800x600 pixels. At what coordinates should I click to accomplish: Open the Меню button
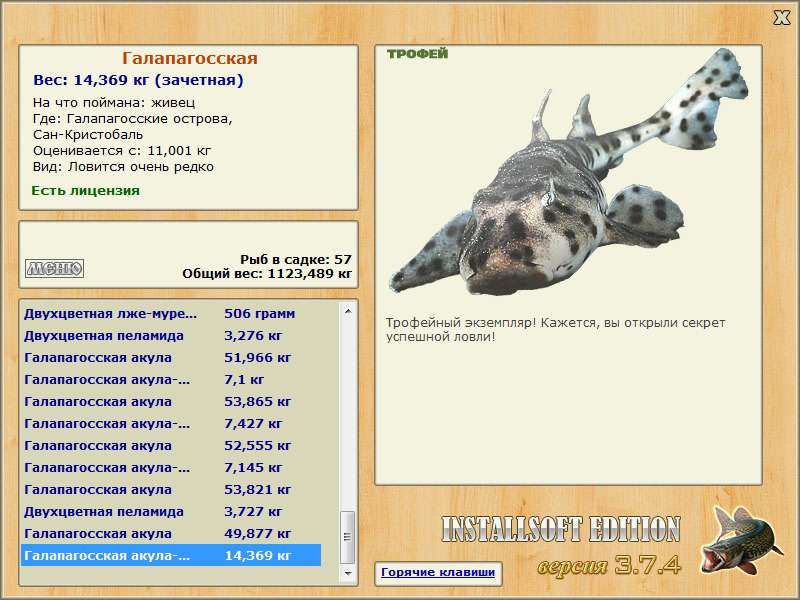(x=55, y=268)
